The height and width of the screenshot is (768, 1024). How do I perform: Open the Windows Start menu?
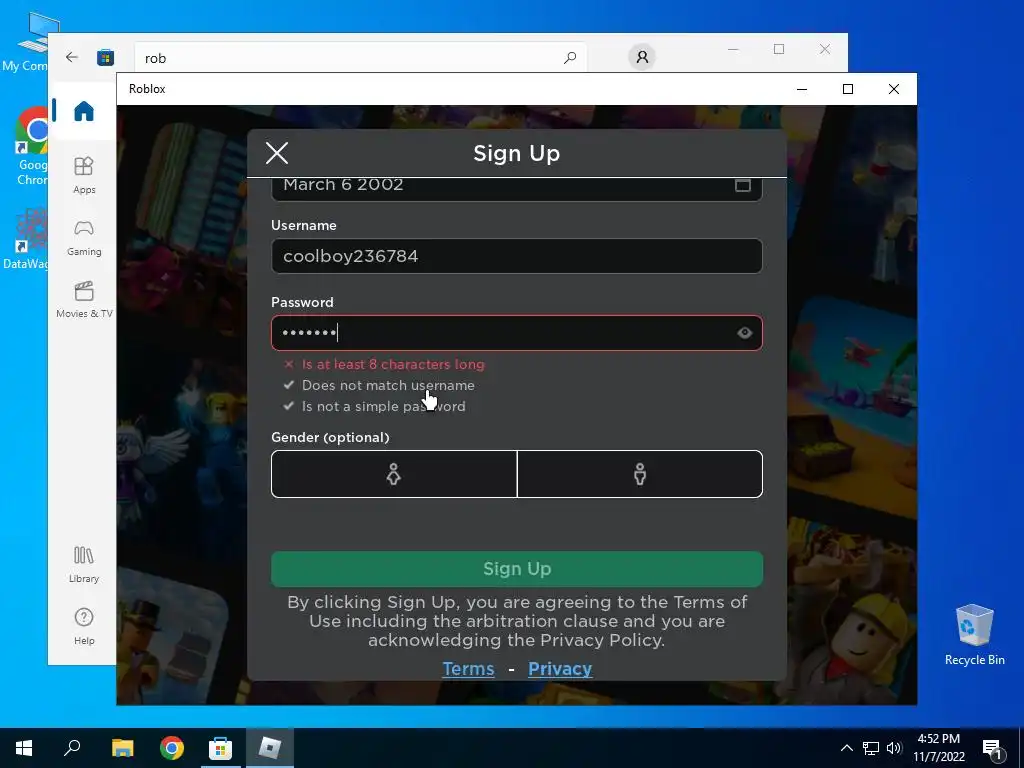(x=24, y=748)
